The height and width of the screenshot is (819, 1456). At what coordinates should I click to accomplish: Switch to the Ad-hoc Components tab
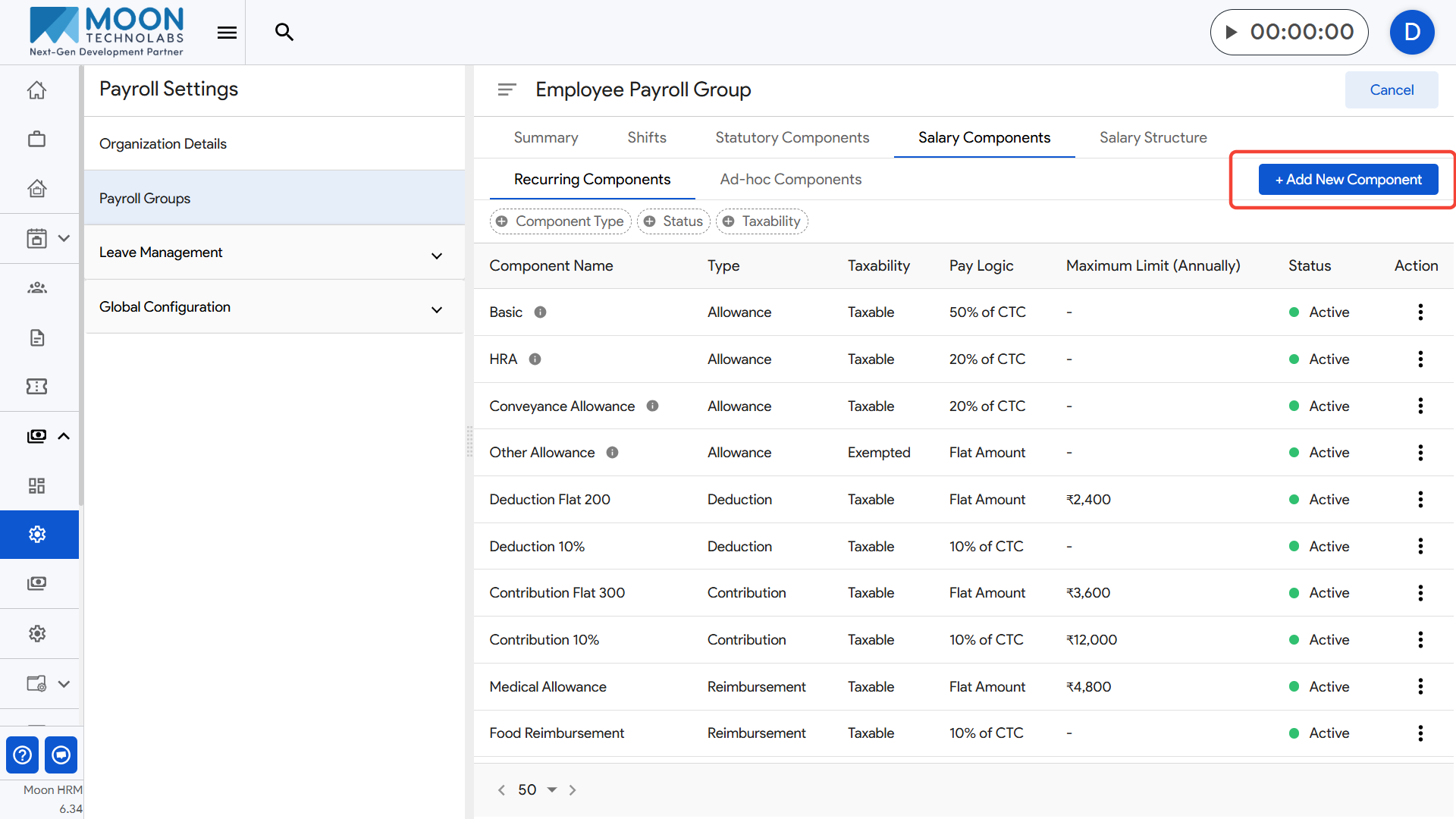(x=790, y=180)
